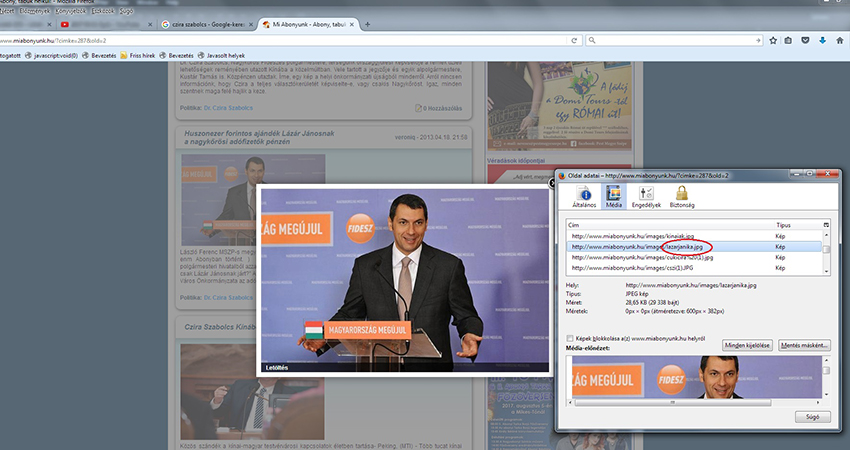Image resolution: width=850 pixels, height=450 pixels.
Task: Click the javascript:void(0) bookmark
Action: [x=51, y=55]
